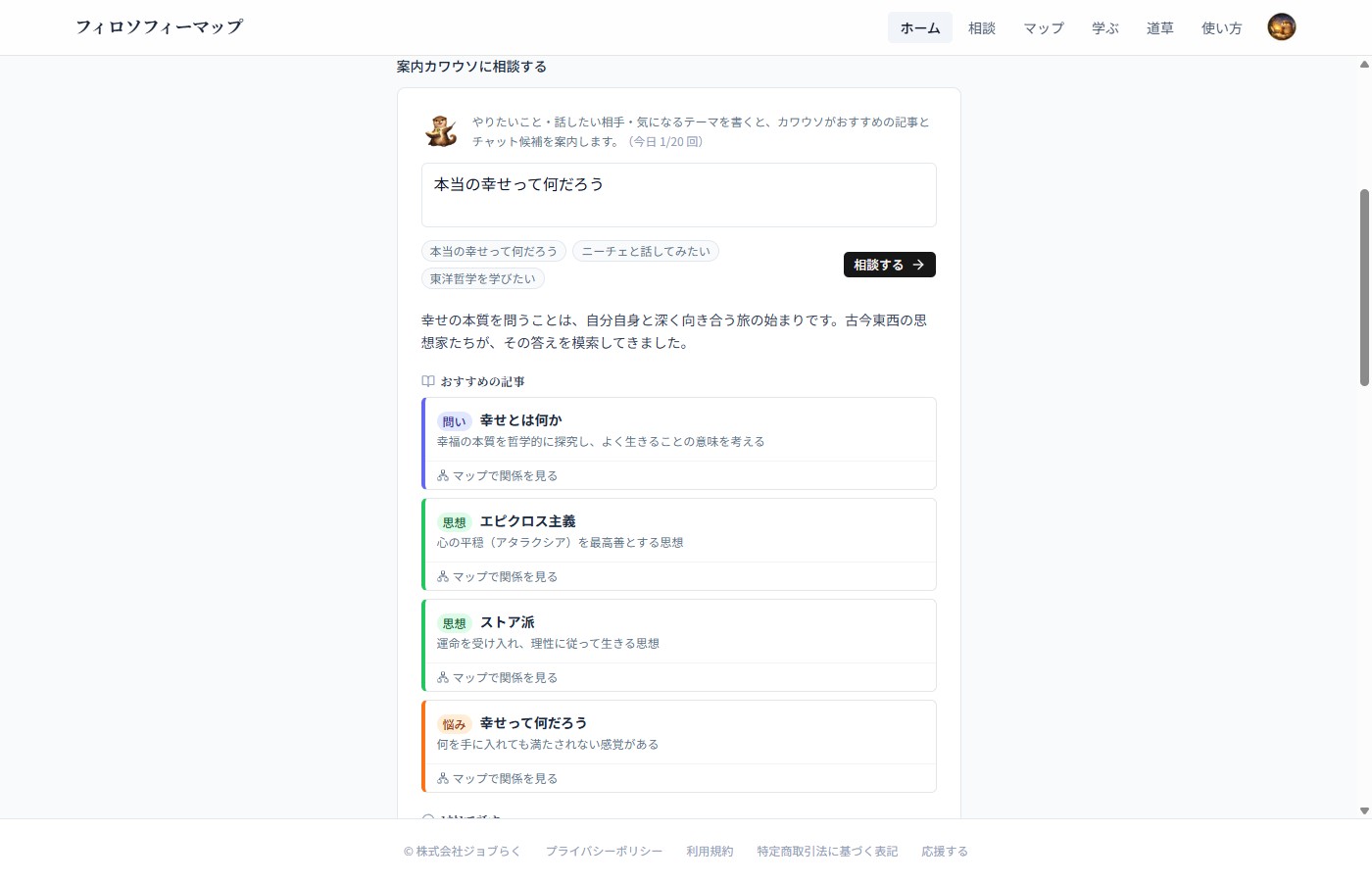
Task: Submit with the 相談する button
Action: 890,265
